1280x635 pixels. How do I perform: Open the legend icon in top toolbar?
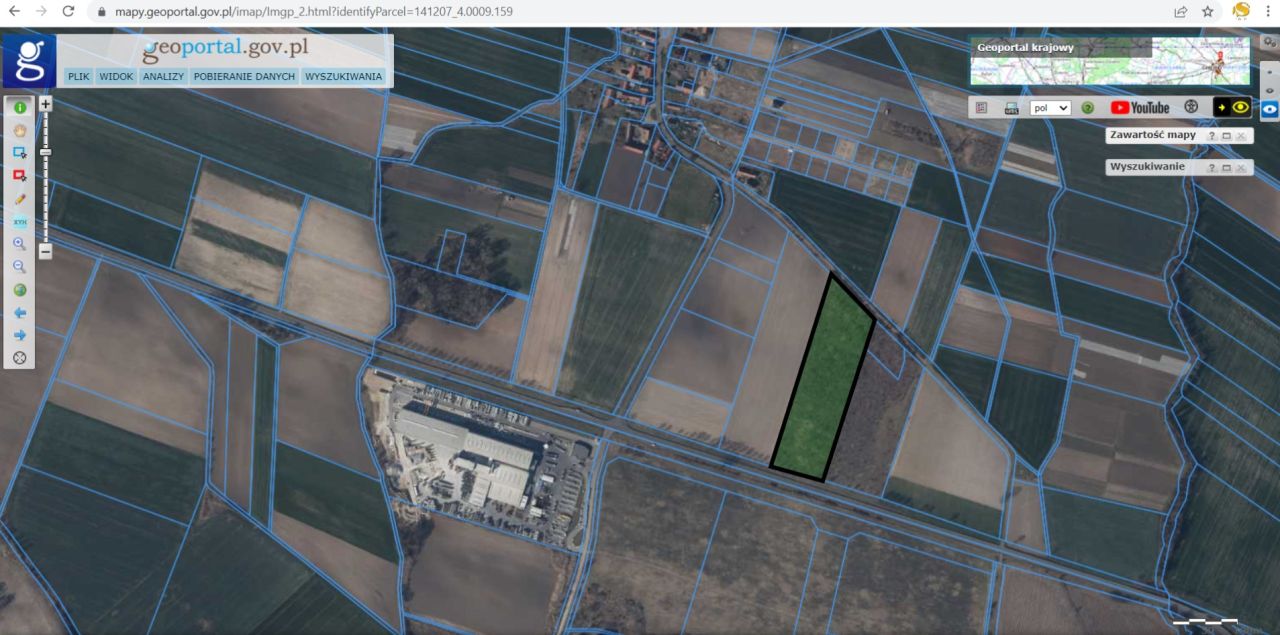[981, 107]
